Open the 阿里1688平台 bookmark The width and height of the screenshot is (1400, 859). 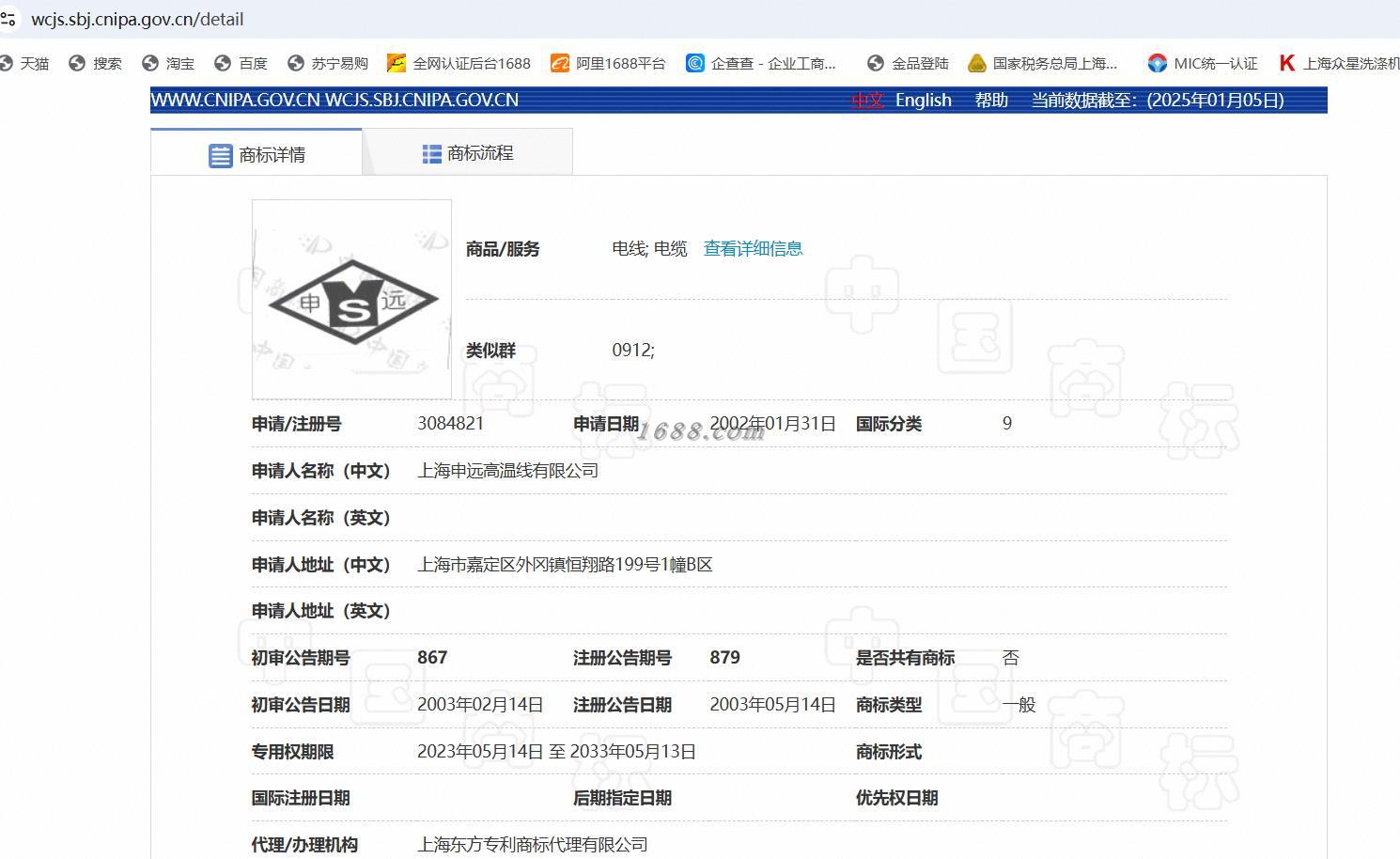tap(609, 63)
